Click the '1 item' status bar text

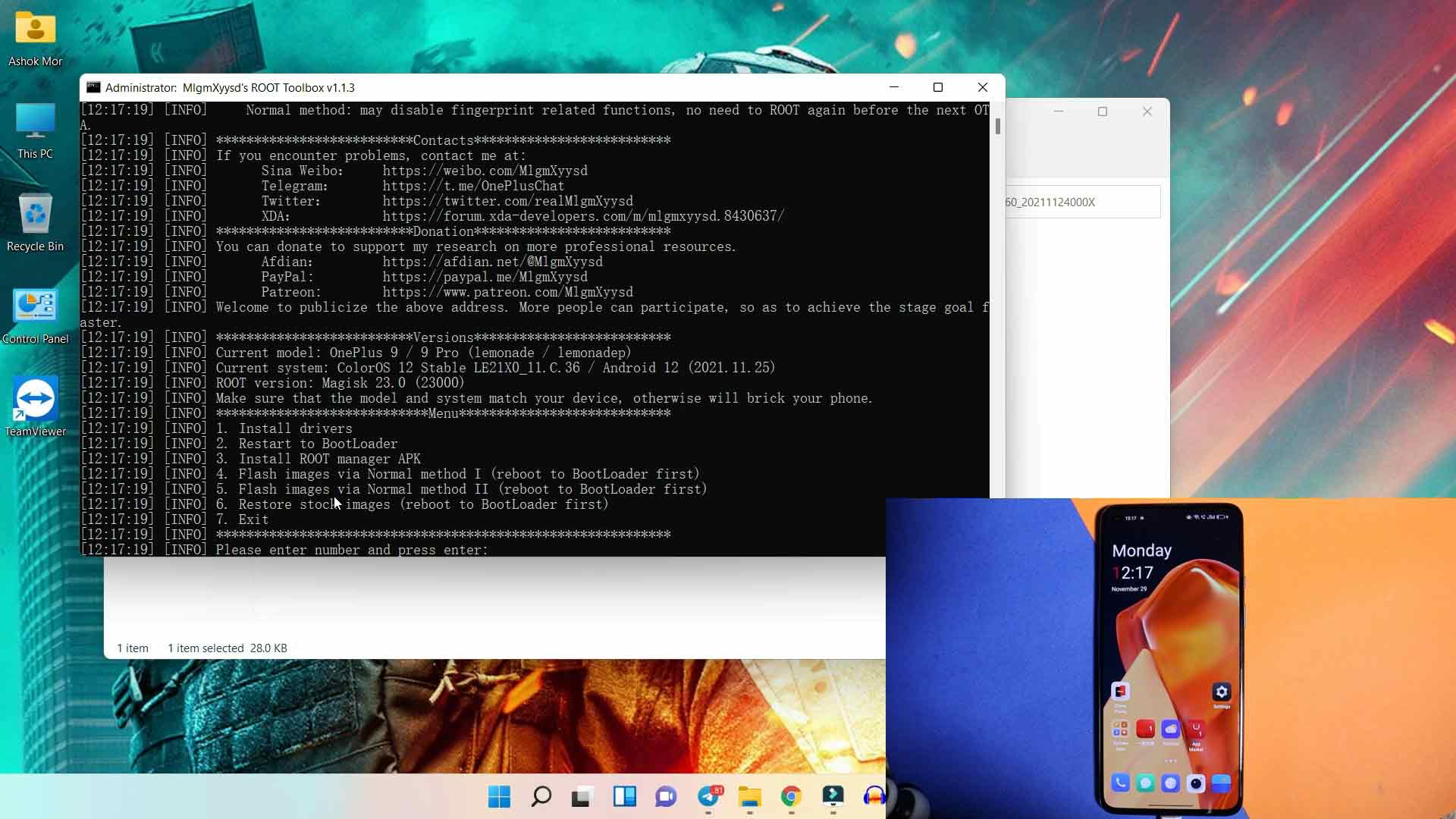tap(133, 648)
